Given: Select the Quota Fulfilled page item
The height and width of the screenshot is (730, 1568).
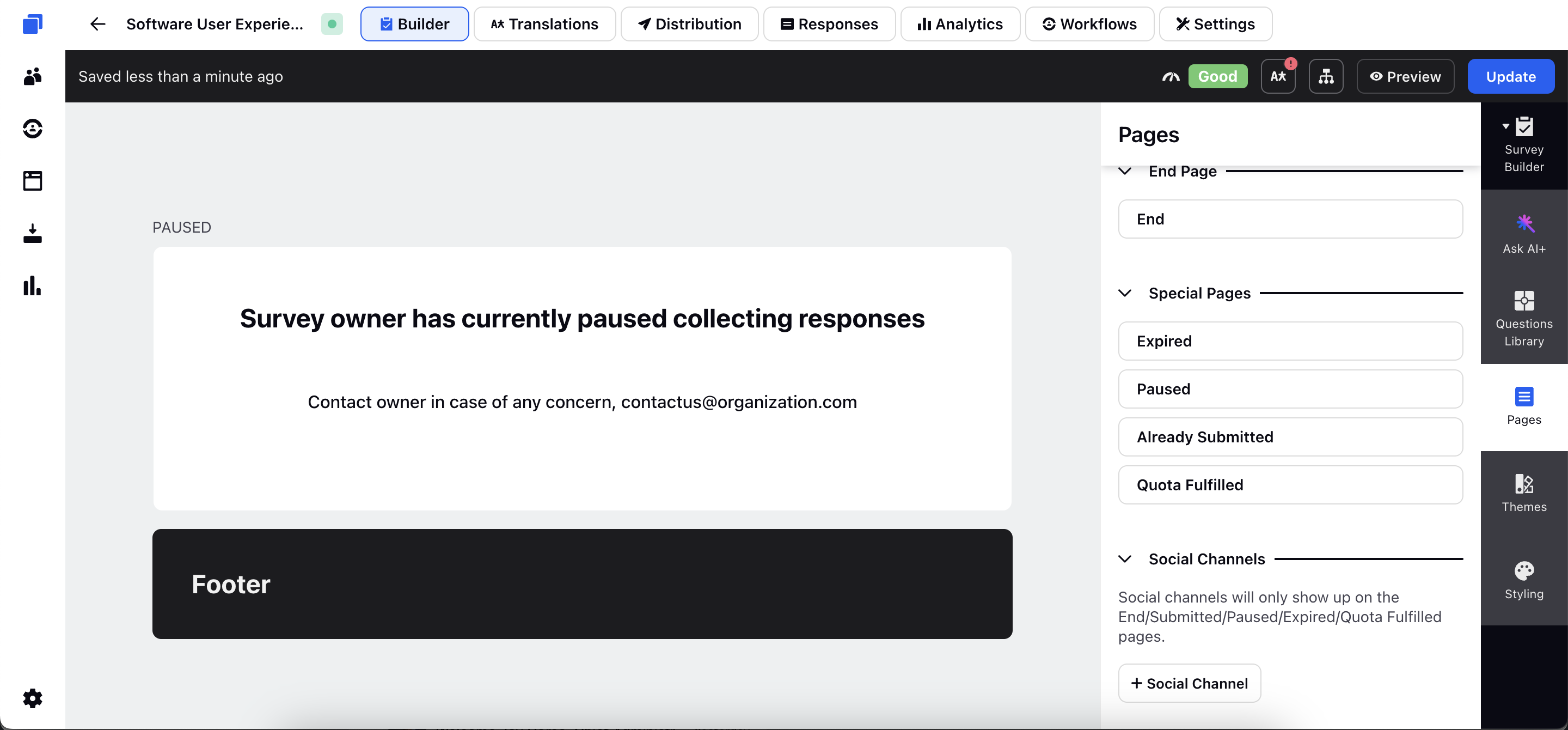Looking at the screenshot, I should [1290, 485].
